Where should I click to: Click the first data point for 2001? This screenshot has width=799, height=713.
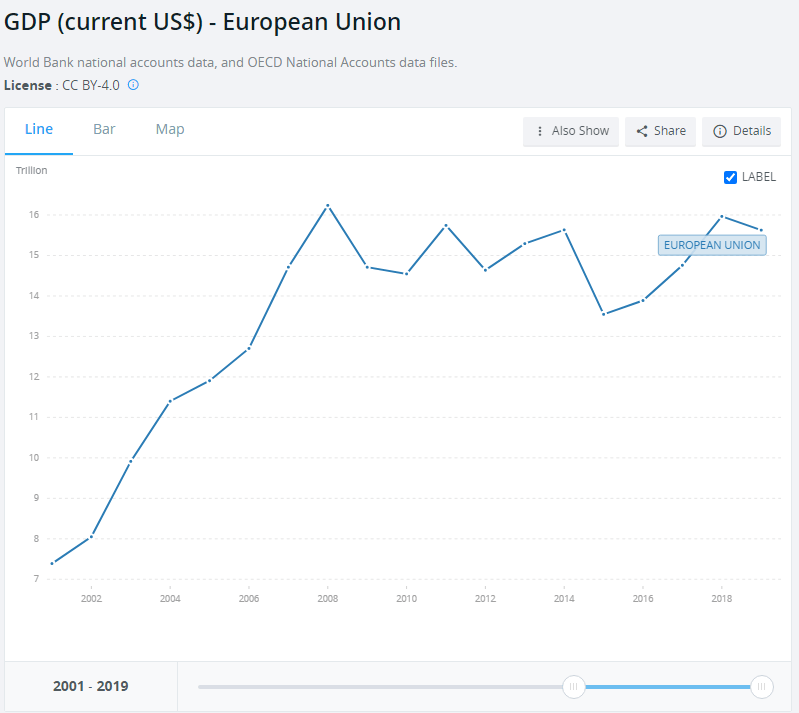[x=52, y=563]
